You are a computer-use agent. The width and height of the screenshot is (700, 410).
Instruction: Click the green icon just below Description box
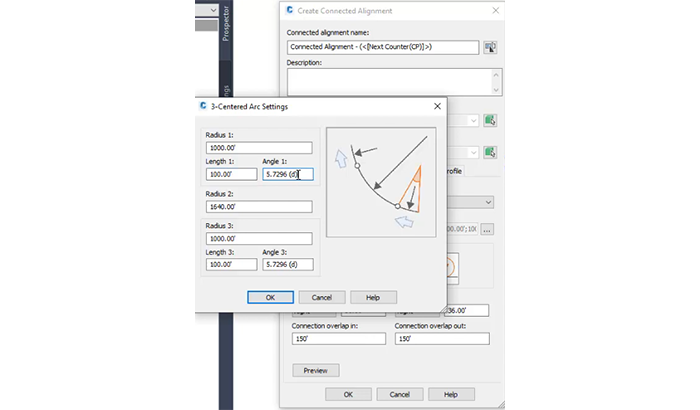pos(490,121)
